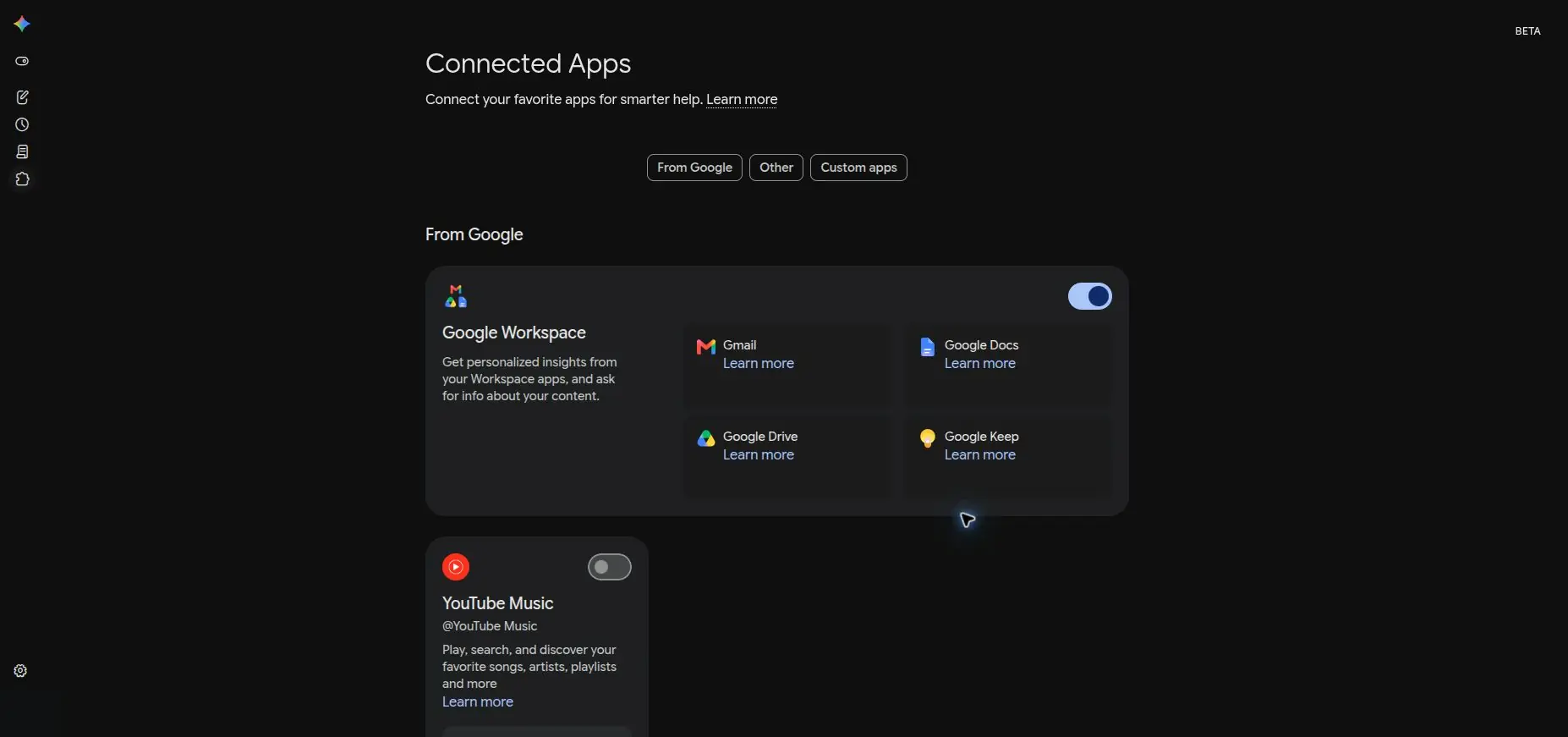Open settings gear icon in sidebar
1568x737 pixels.
point(20,671)
